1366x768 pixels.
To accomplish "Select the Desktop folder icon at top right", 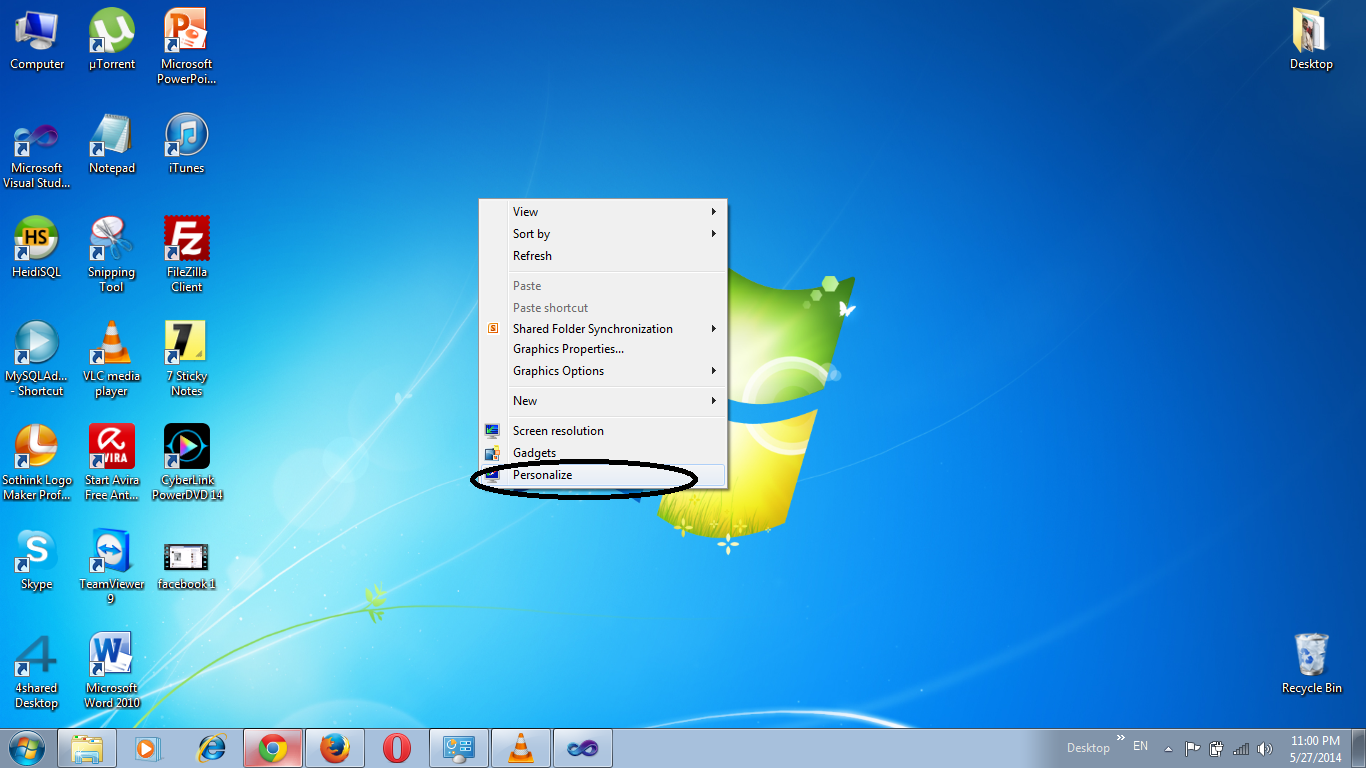I will (x=1311, y=40).
